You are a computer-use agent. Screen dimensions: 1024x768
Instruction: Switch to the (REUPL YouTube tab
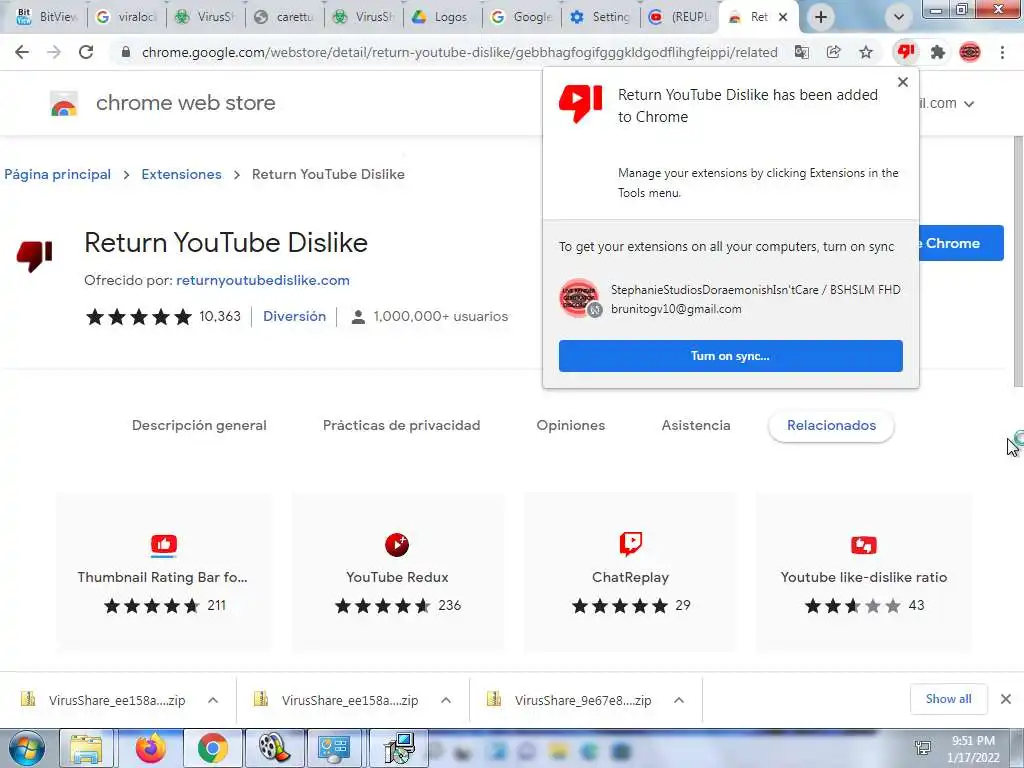coord(679,17)
